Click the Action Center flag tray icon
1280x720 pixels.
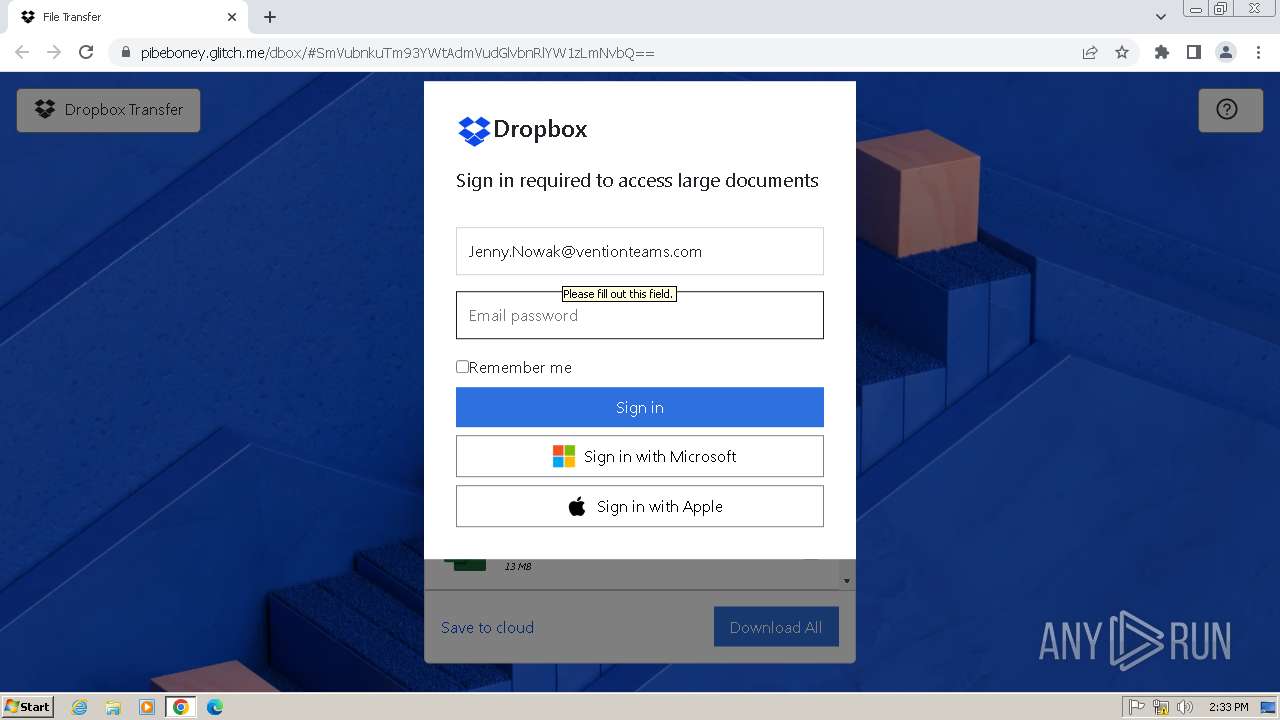point(1137,707)
